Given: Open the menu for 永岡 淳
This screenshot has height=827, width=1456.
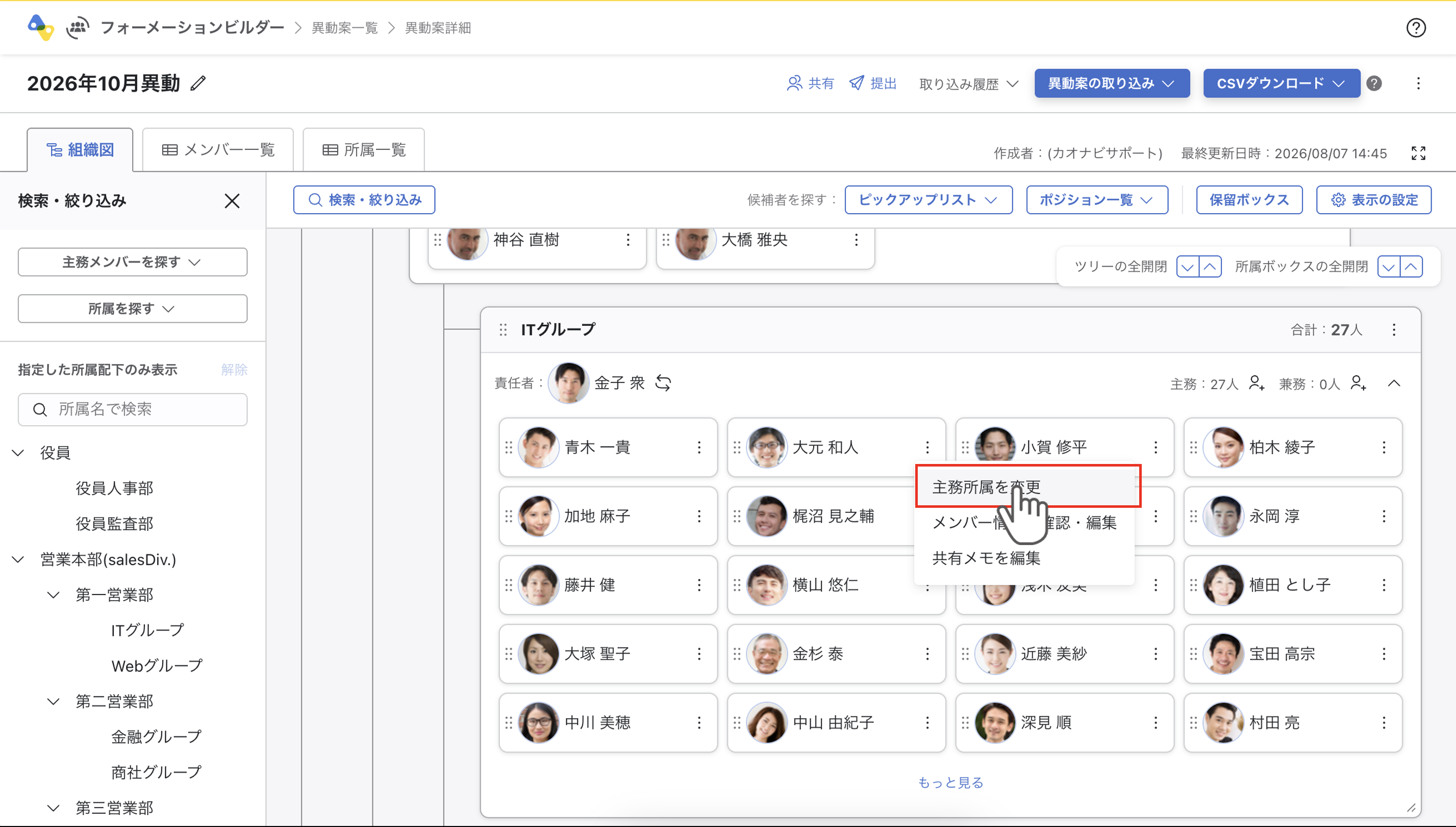Looking at the screenshot, I should point(1383,516).
